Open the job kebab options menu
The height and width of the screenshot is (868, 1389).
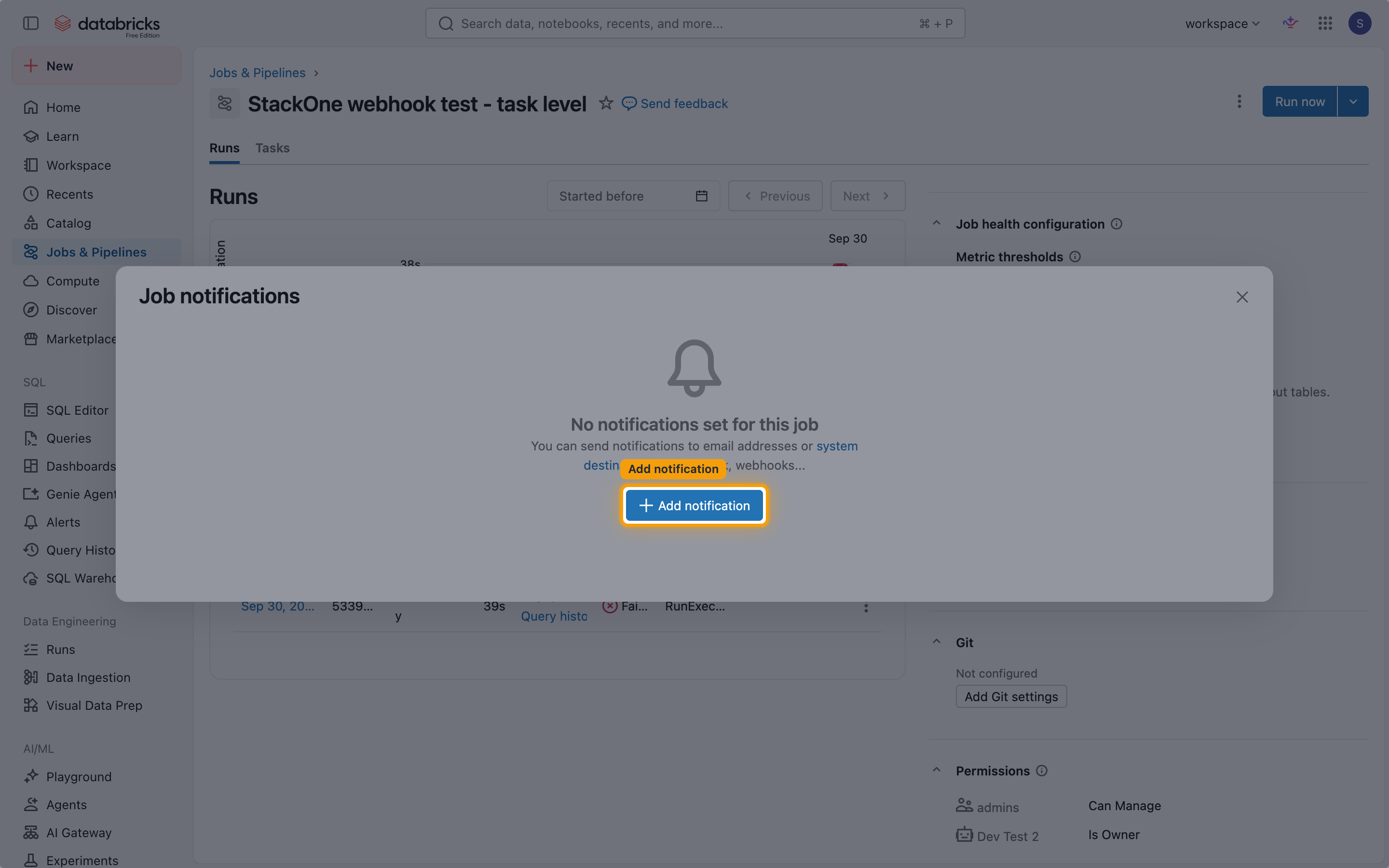1239,102
